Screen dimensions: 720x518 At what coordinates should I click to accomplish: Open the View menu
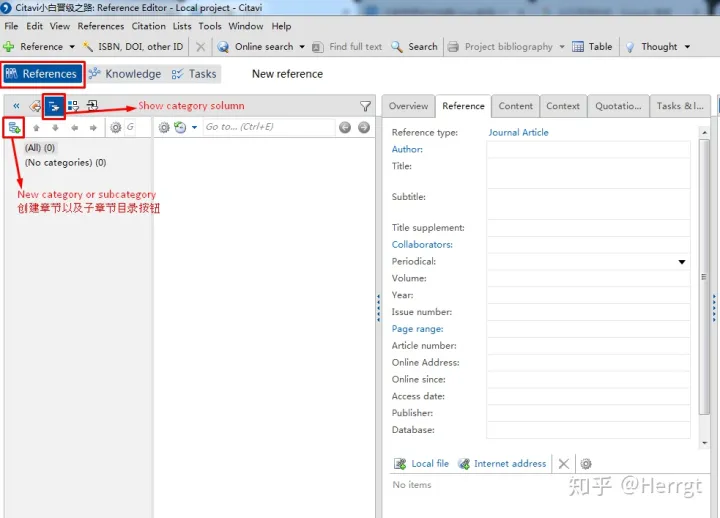(60, 26)
